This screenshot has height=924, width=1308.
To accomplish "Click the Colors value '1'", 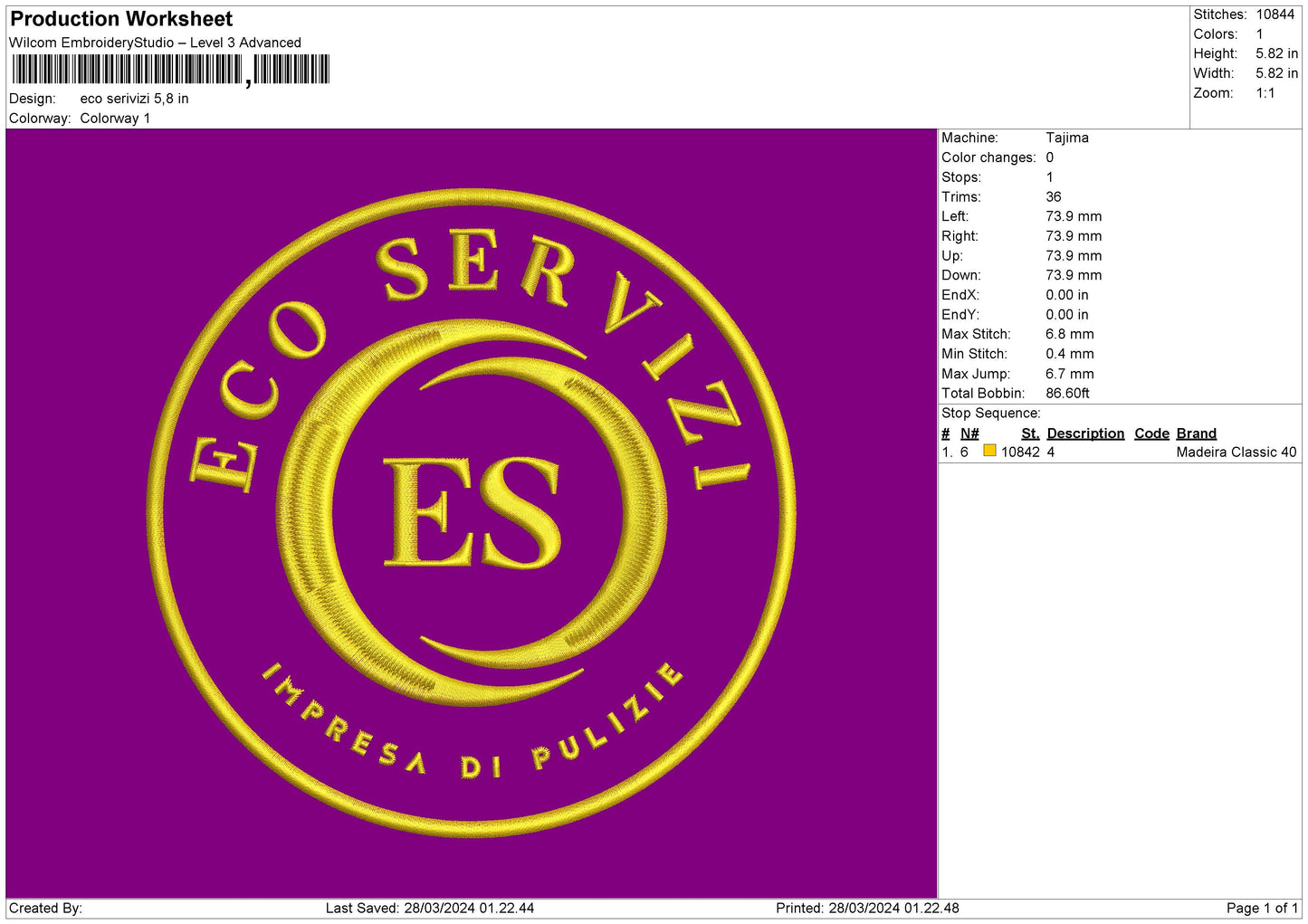I will [1259, 34].
